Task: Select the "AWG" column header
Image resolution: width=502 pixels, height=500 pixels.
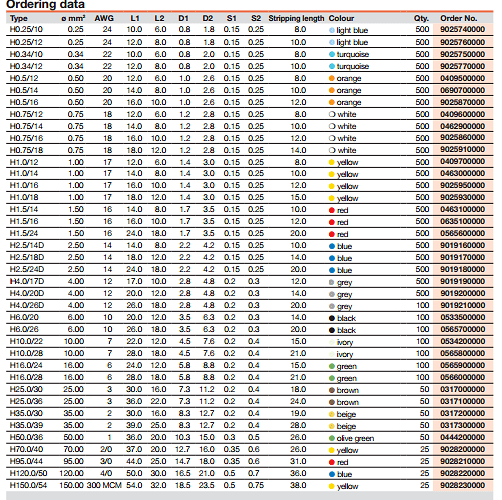Action: click(x=104, y=18)
